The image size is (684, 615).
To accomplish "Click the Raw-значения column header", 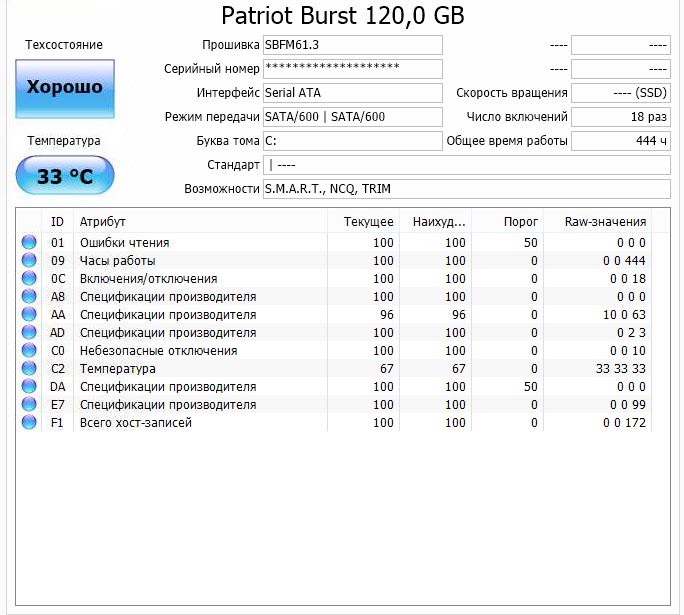I will 598,222.
